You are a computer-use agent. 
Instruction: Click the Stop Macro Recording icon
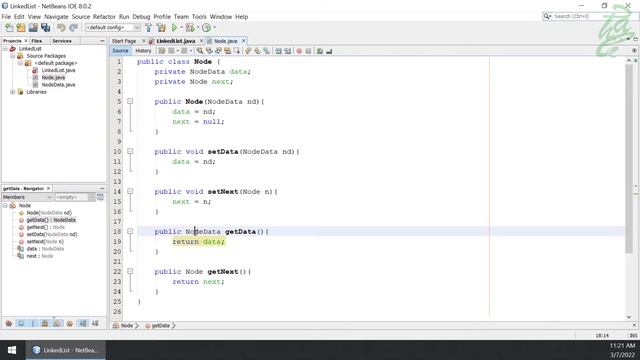click(309, 51)
